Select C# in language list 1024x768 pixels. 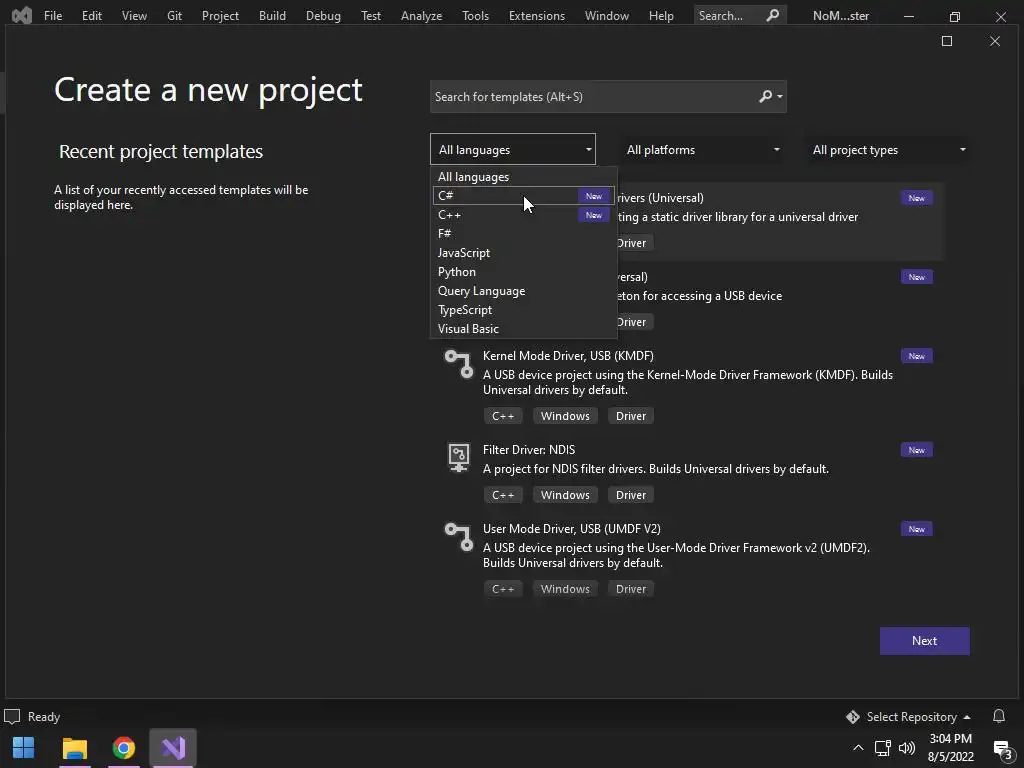point(524,196)
